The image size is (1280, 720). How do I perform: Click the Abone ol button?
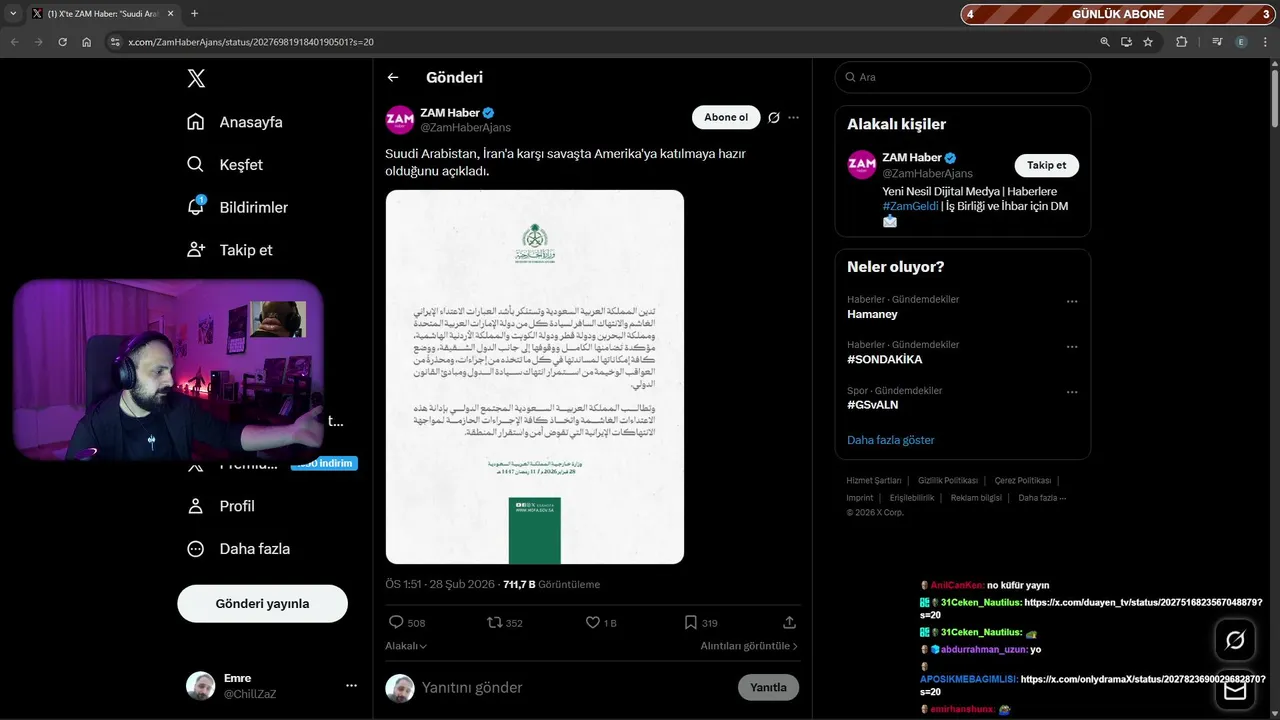(x=726, y=118)
